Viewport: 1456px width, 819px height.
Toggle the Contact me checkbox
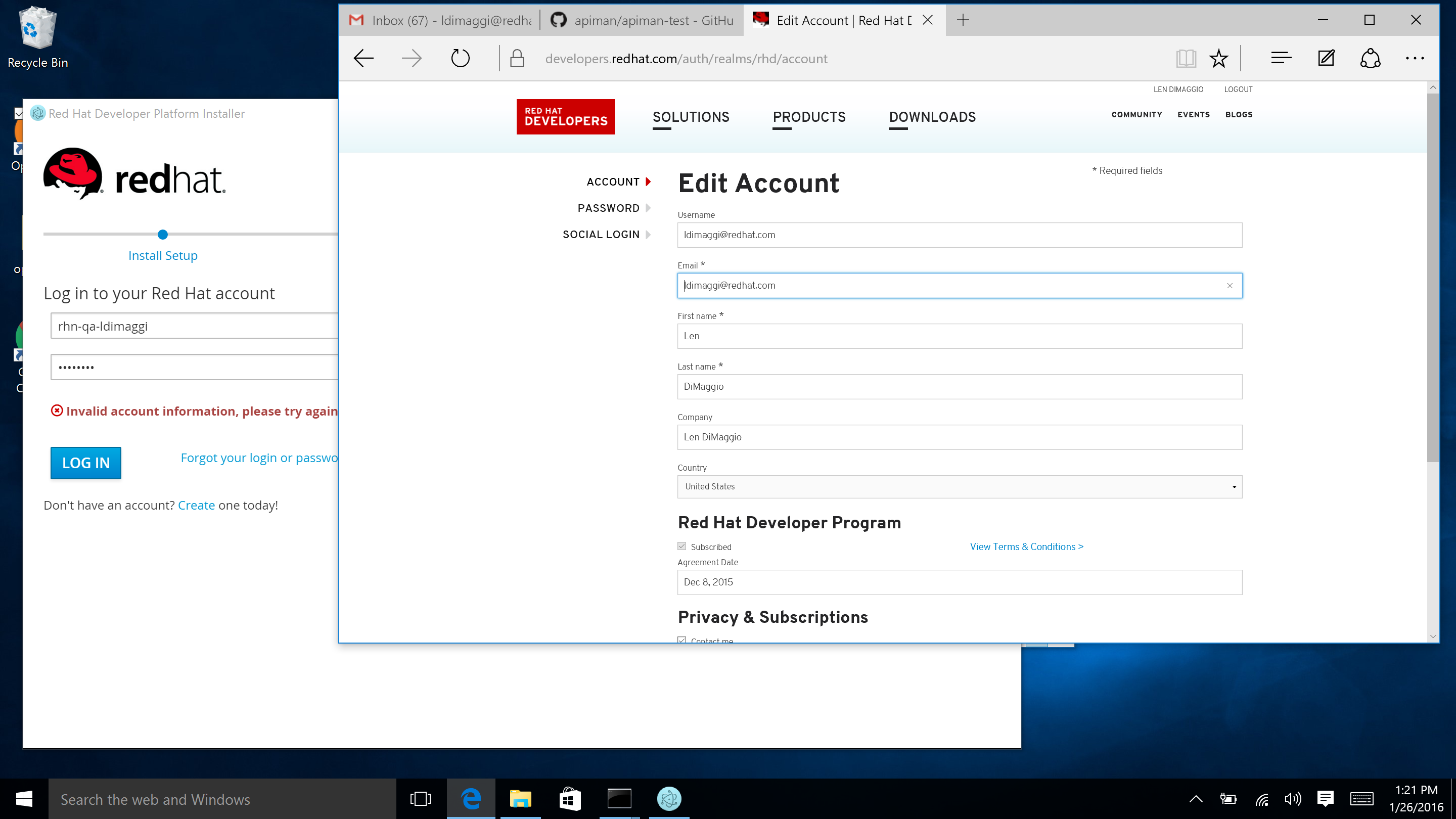682,640
